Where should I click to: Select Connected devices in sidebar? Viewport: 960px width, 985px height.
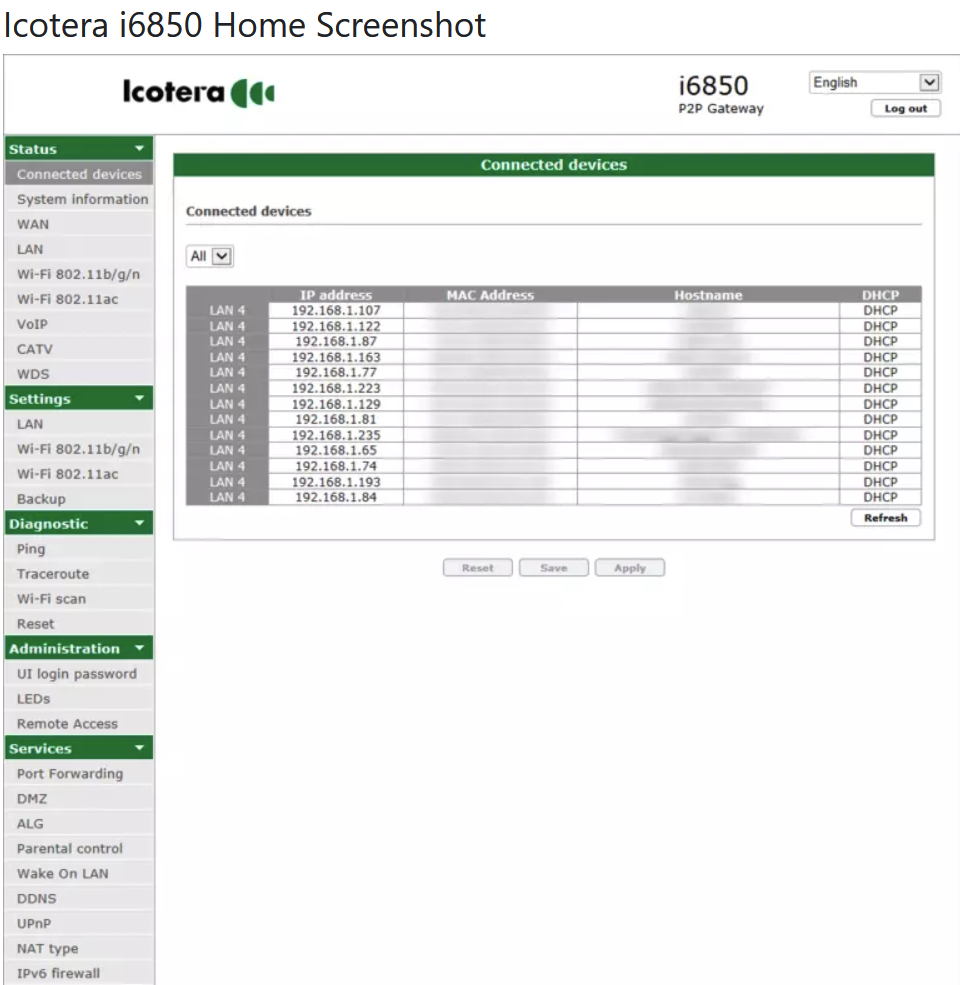tap(79, 174)
